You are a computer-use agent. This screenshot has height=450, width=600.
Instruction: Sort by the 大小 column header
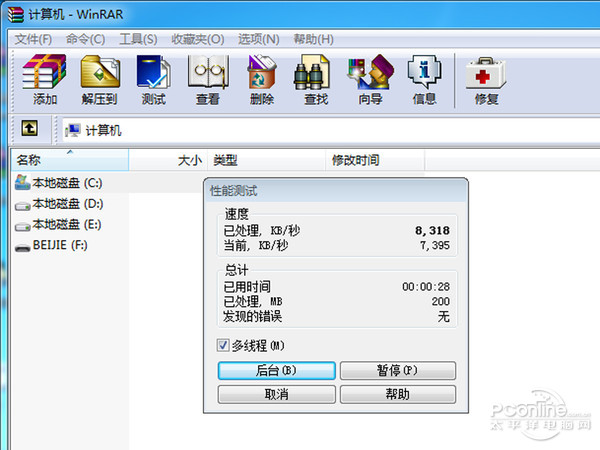(168, 160)
